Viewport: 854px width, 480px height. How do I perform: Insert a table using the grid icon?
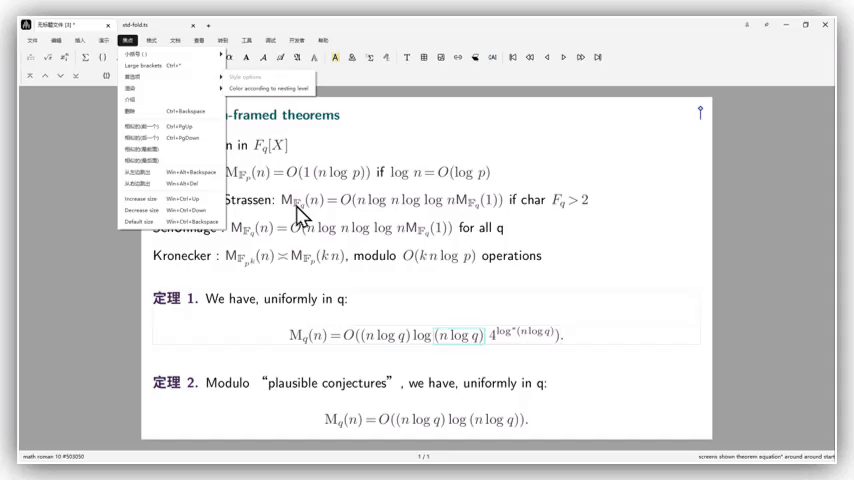(x=424, y=57)
